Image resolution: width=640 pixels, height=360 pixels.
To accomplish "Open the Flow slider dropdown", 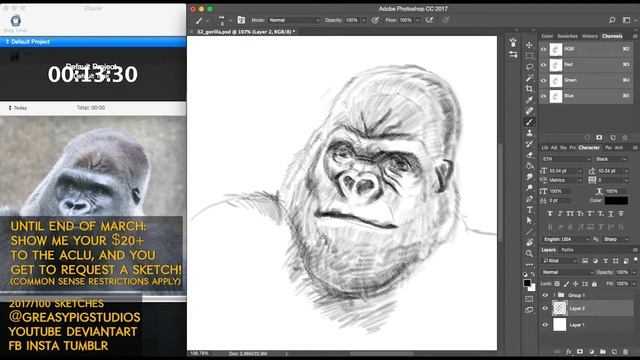I will click(x=417, y=20).
